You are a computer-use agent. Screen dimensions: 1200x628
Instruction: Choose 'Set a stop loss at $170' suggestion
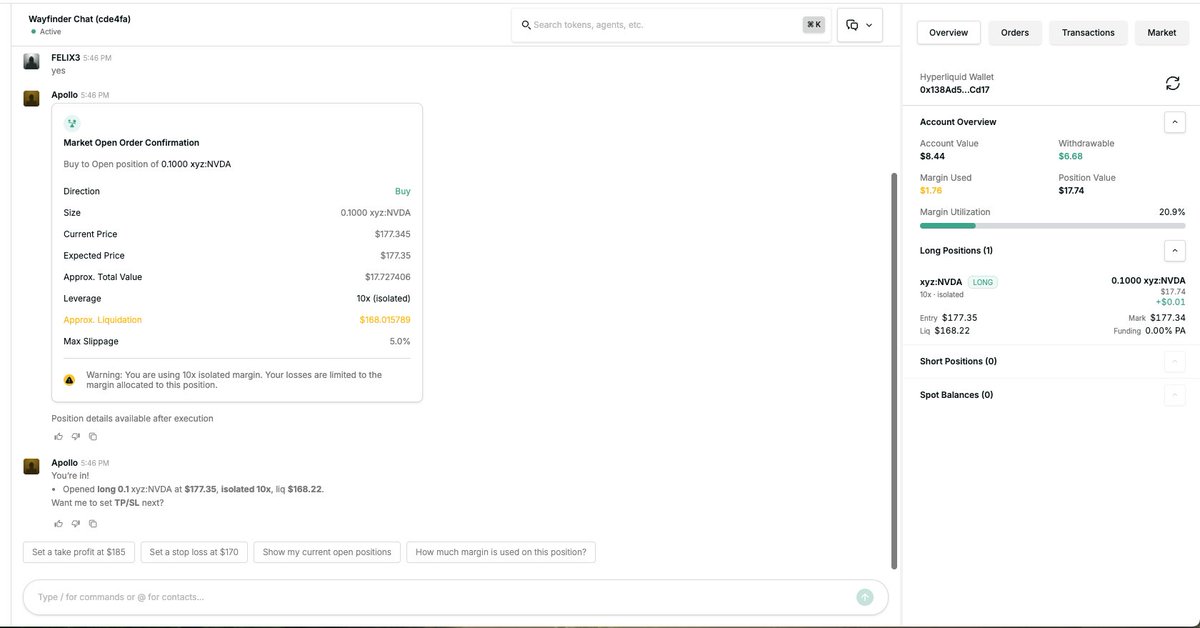[194, 552]
